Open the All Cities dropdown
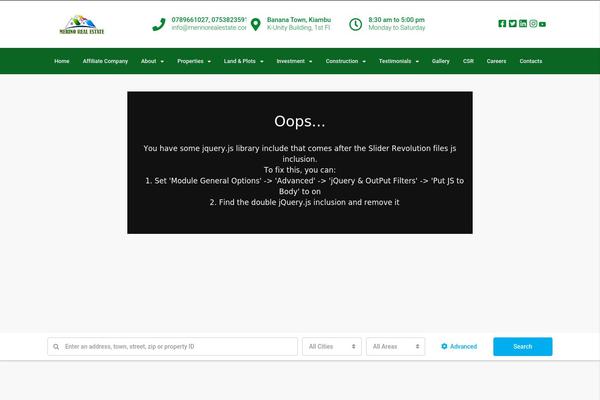 coord(332,346)
